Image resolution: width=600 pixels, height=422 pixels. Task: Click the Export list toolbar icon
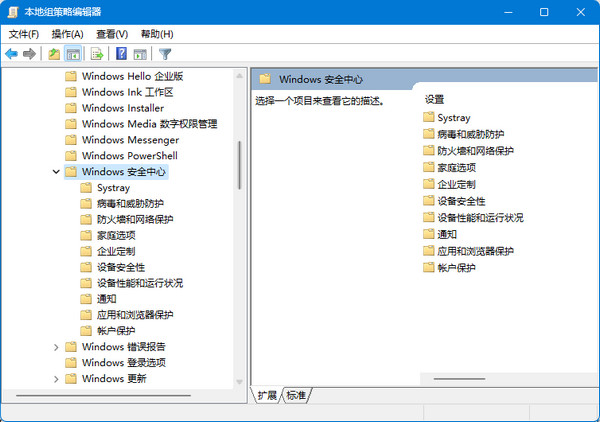point(97,54)
